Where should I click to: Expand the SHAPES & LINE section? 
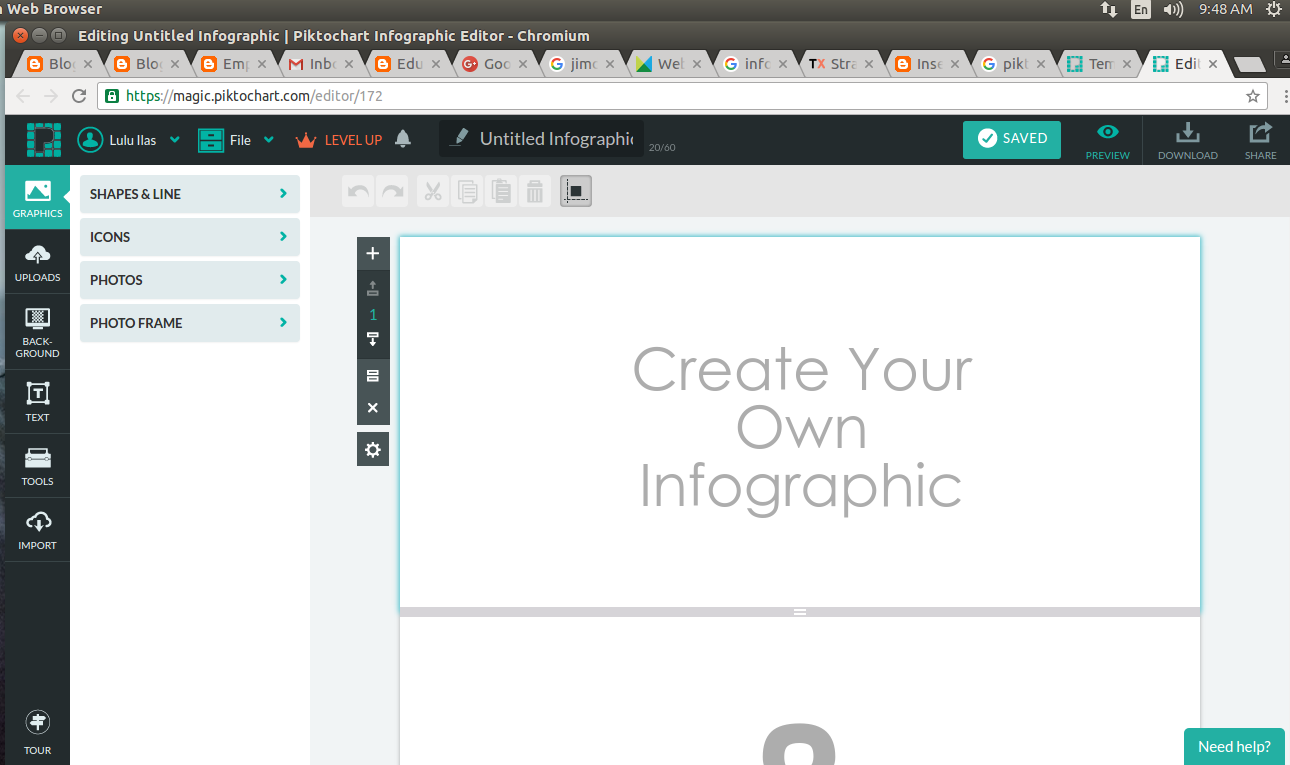[189, 193]
